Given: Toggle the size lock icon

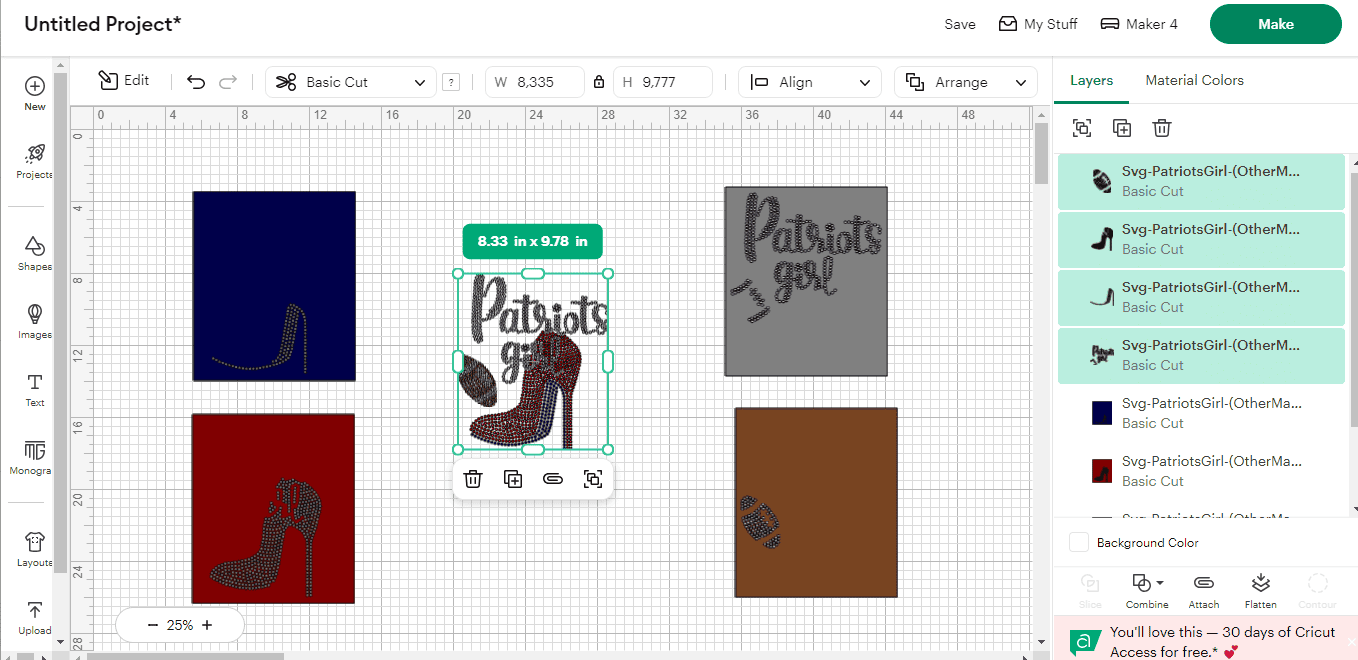Looking at the screenshot, I should [599, 82].
